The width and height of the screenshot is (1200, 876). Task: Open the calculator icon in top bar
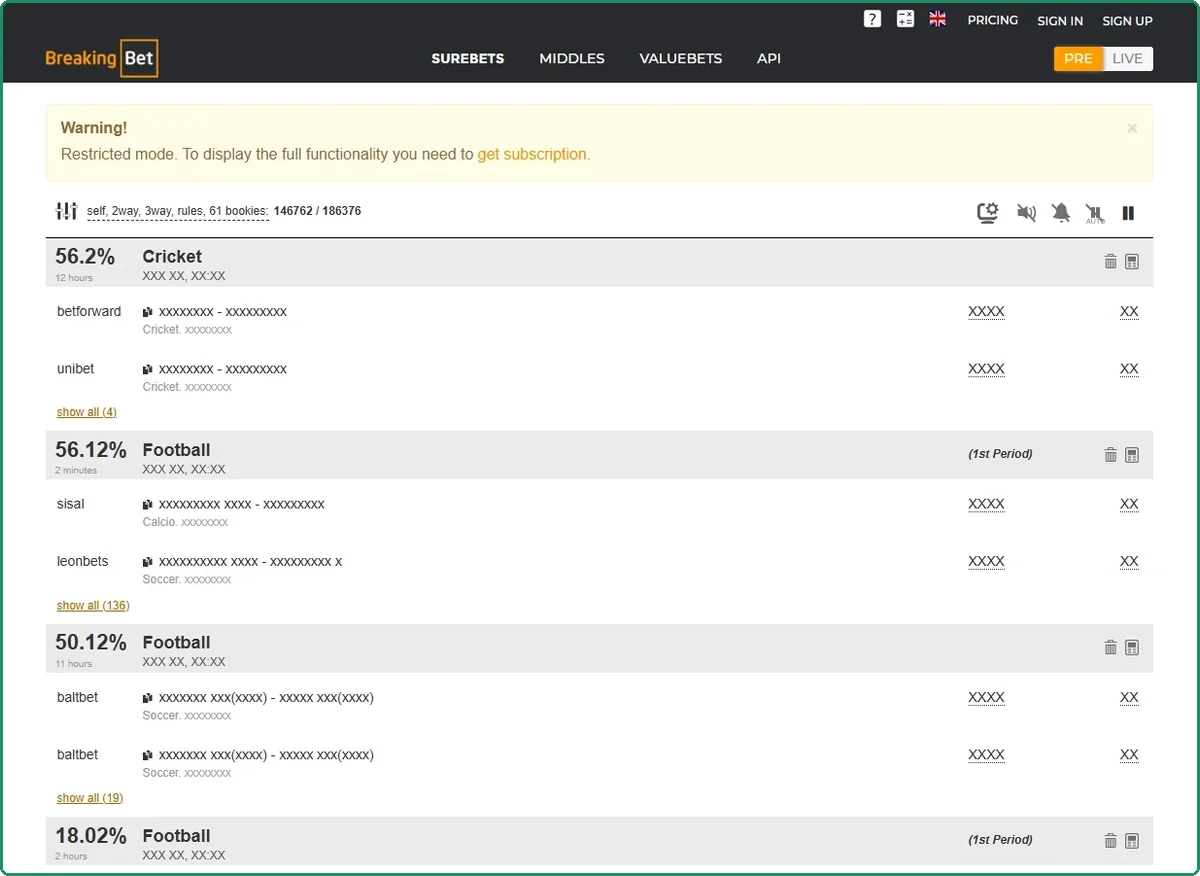905,19
